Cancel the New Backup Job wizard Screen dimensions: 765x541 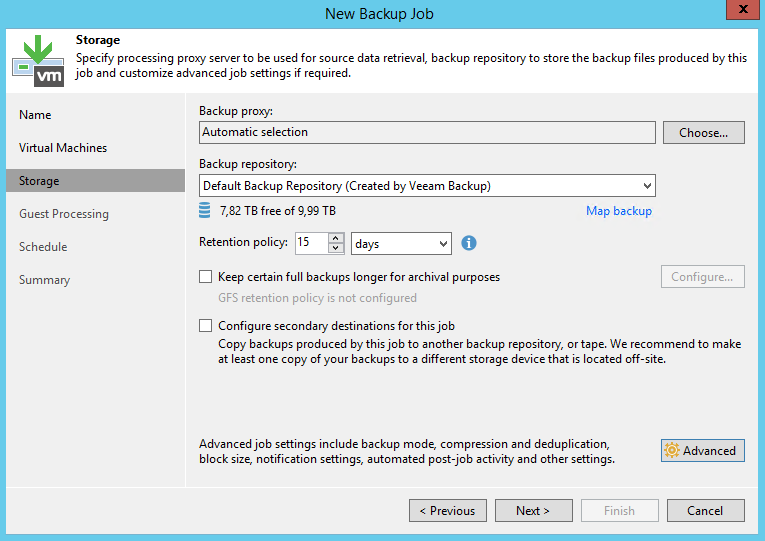point(705,511)
